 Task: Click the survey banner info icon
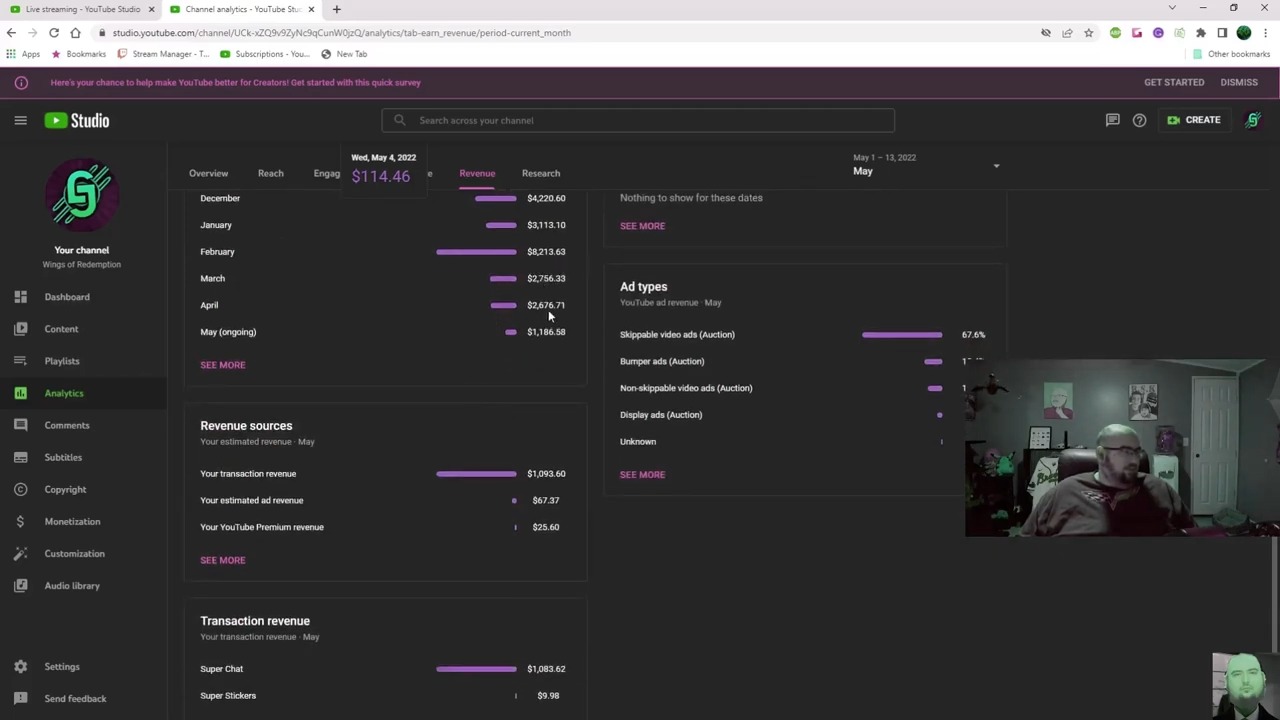point(21,83)
